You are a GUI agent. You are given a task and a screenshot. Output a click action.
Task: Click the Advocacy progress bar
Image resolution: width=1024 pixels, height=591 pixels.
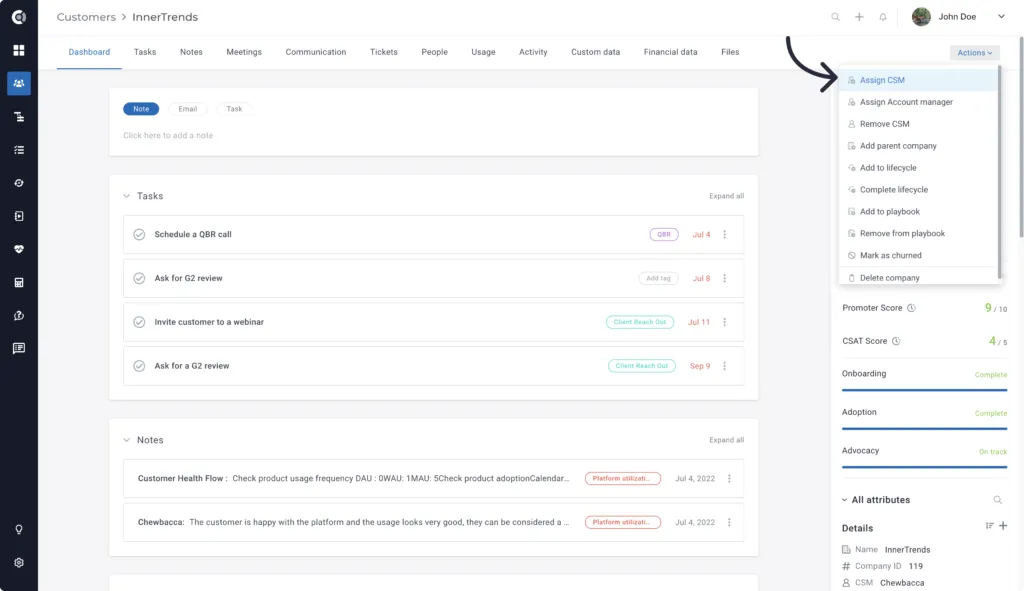(x=924, y=467)
